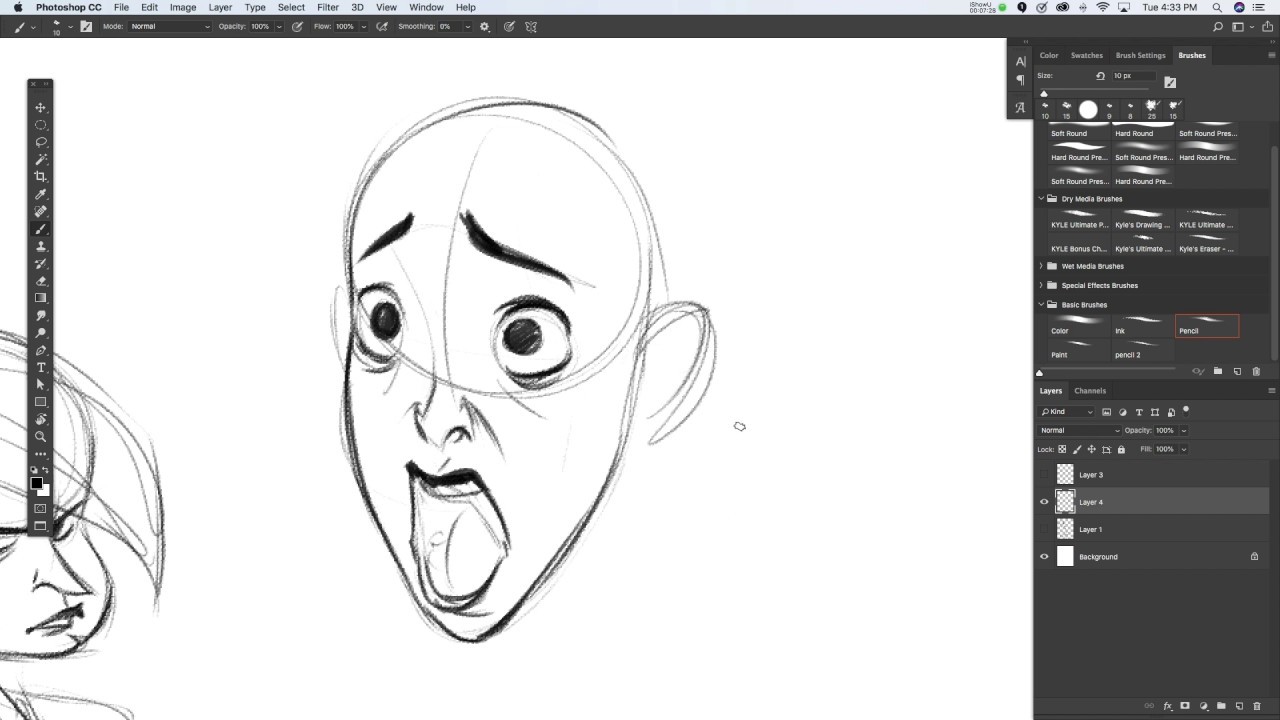This screenshot has width=1280, height=720.
Task: Select the Crop tool
Action: (41, 177)
